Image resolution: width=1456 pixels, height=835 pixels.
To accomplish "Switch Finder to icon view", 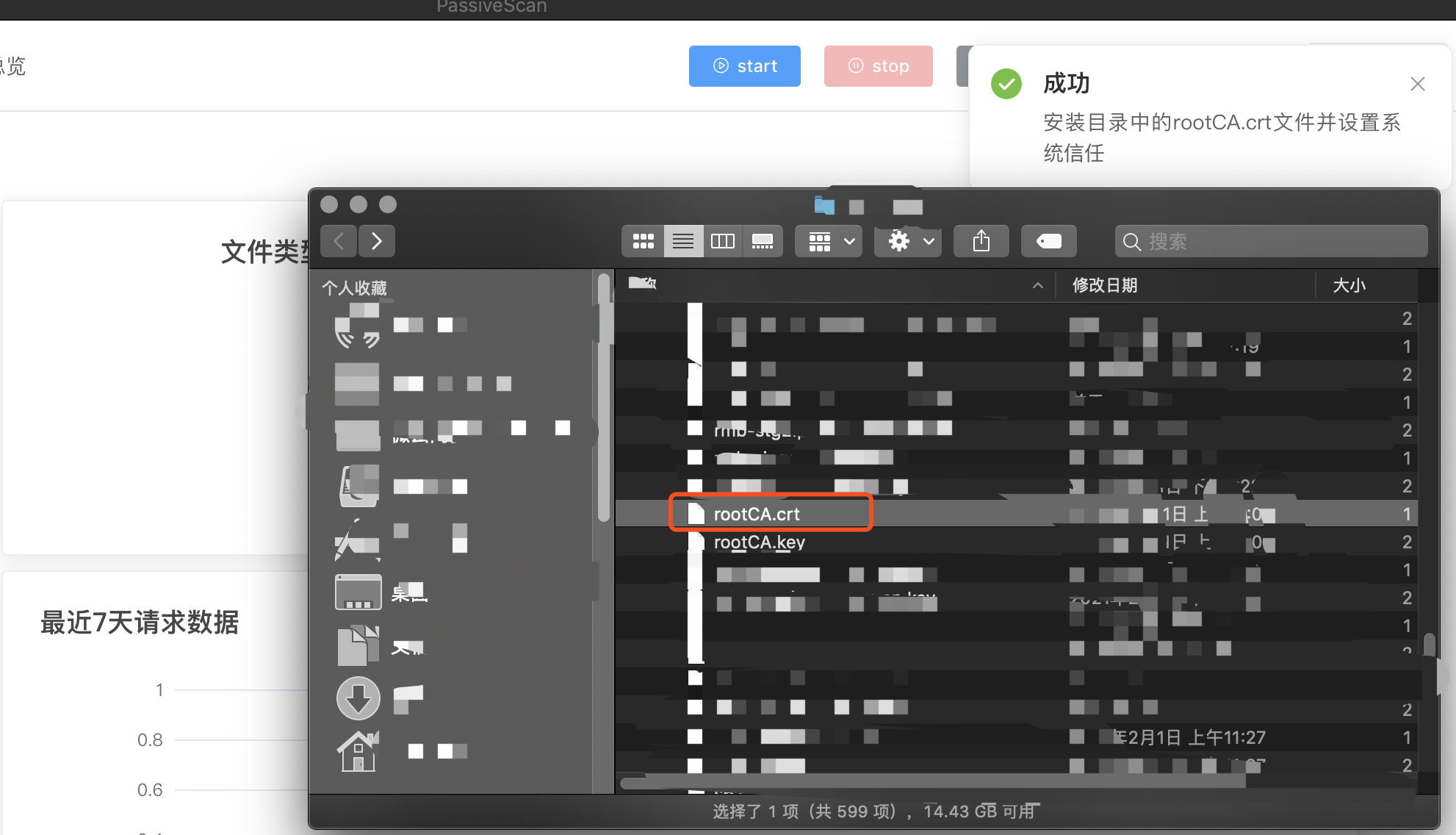I will [644, 241].
